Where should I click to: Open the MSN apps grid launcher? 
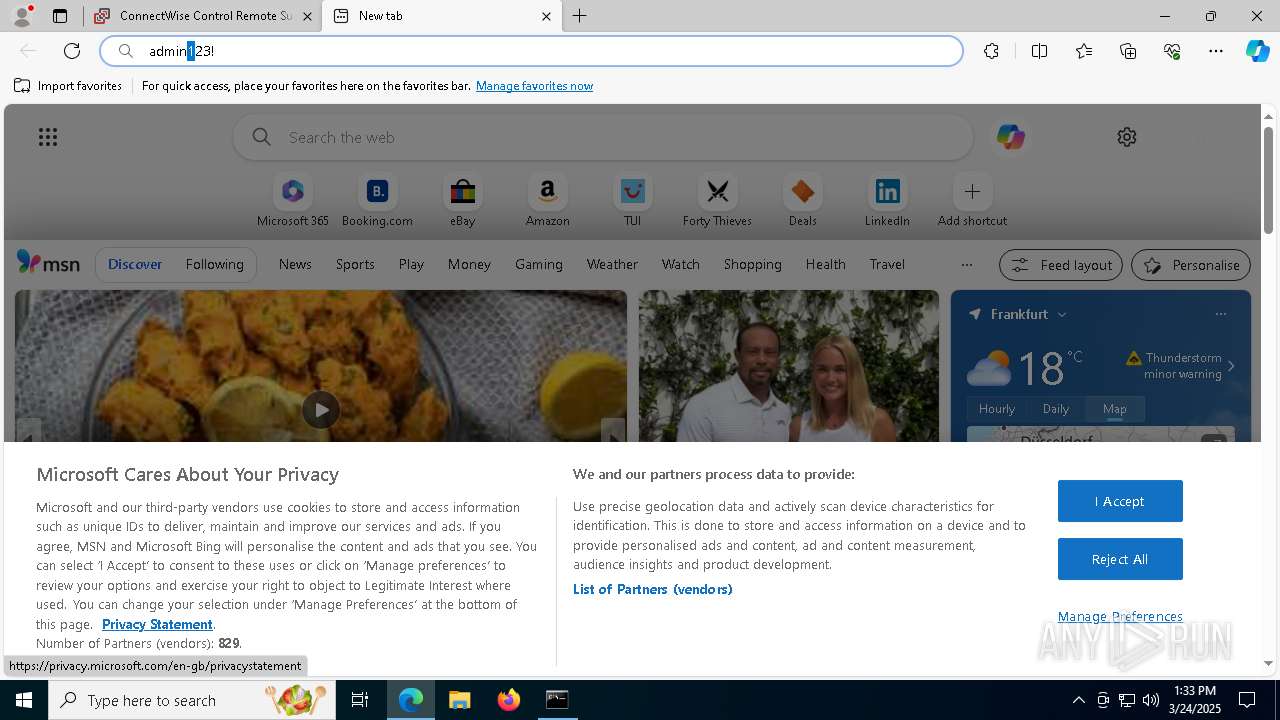(x=48, y=137)
